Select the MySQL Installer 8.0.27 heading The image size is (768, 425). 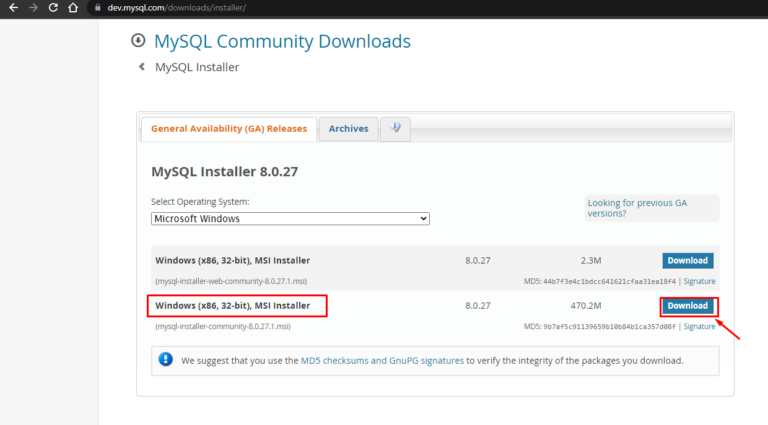click(x=224, y=172)
